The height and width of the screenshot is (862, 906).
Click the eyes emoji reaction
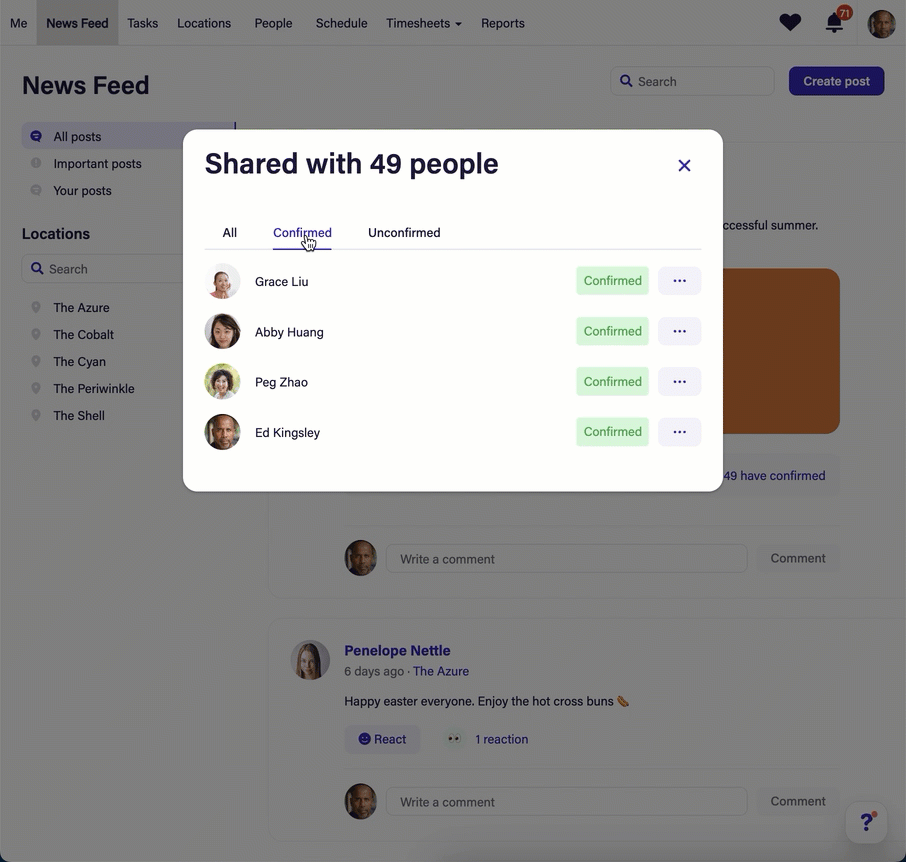[x=454, y=740]
